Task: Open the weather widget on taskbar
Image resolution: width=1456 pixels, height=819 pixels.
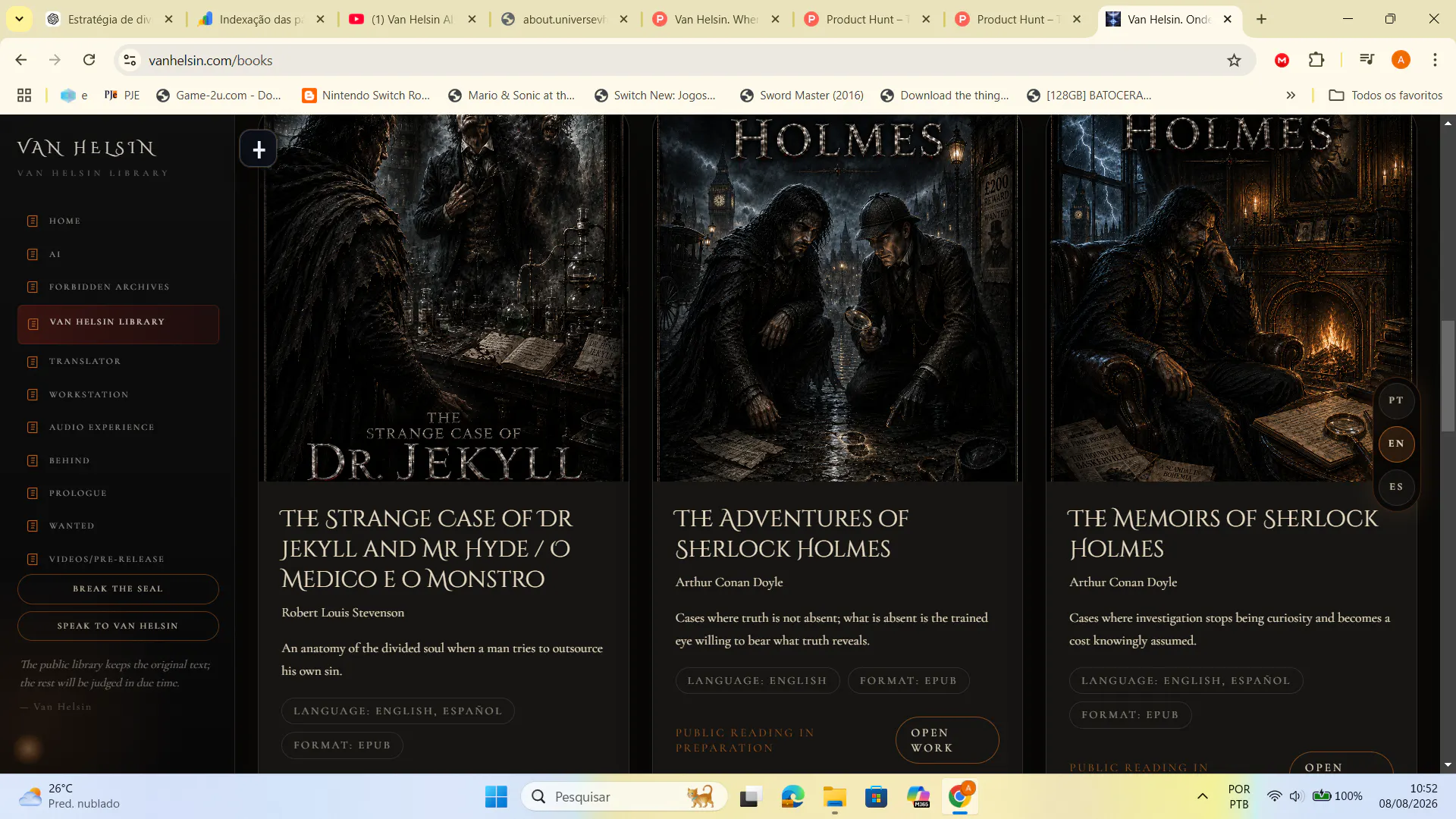Action: tap(70, 796)
